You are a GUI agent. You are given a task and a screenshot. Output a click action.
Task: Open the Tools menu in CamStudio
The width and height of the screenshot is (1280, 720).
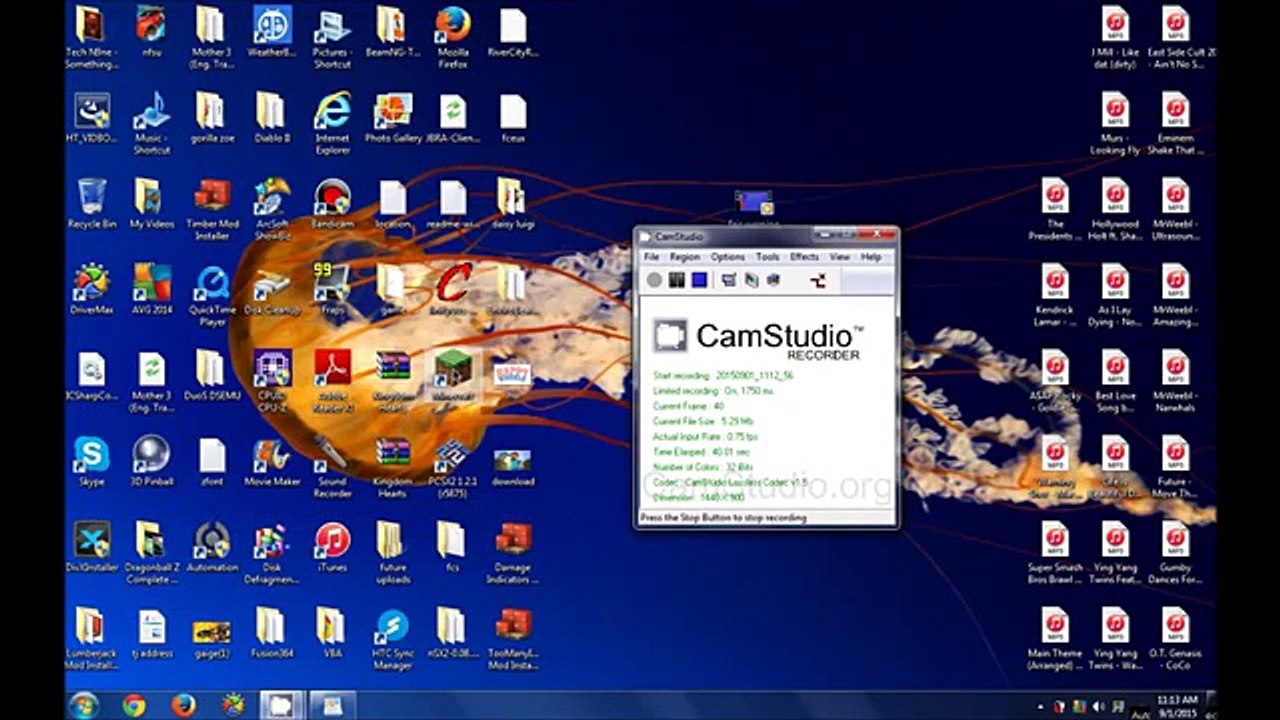tap(767, 257)
